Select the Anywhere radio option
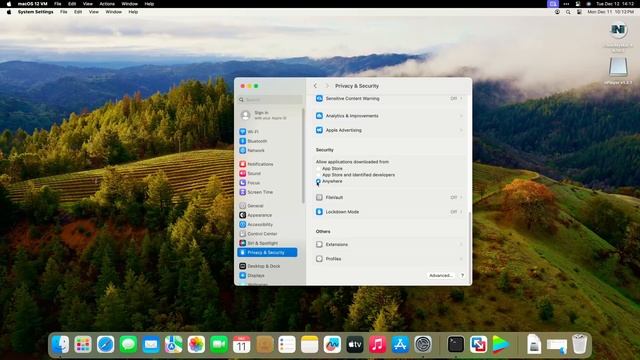Image resolution: width=640 pixels, height=360 pixels. tap(318, 181)
